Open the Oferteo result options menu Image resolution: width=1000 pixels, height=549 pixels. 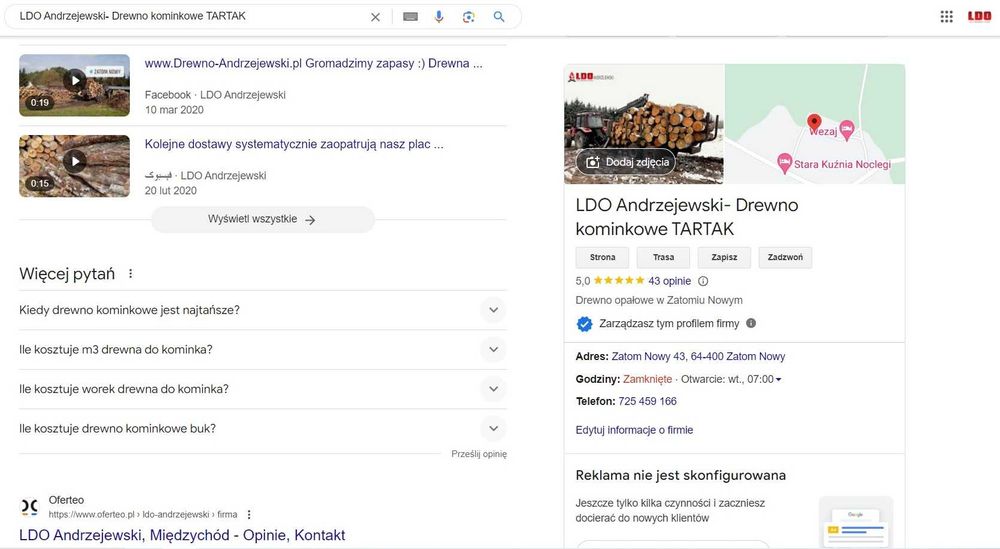(249, 514)
